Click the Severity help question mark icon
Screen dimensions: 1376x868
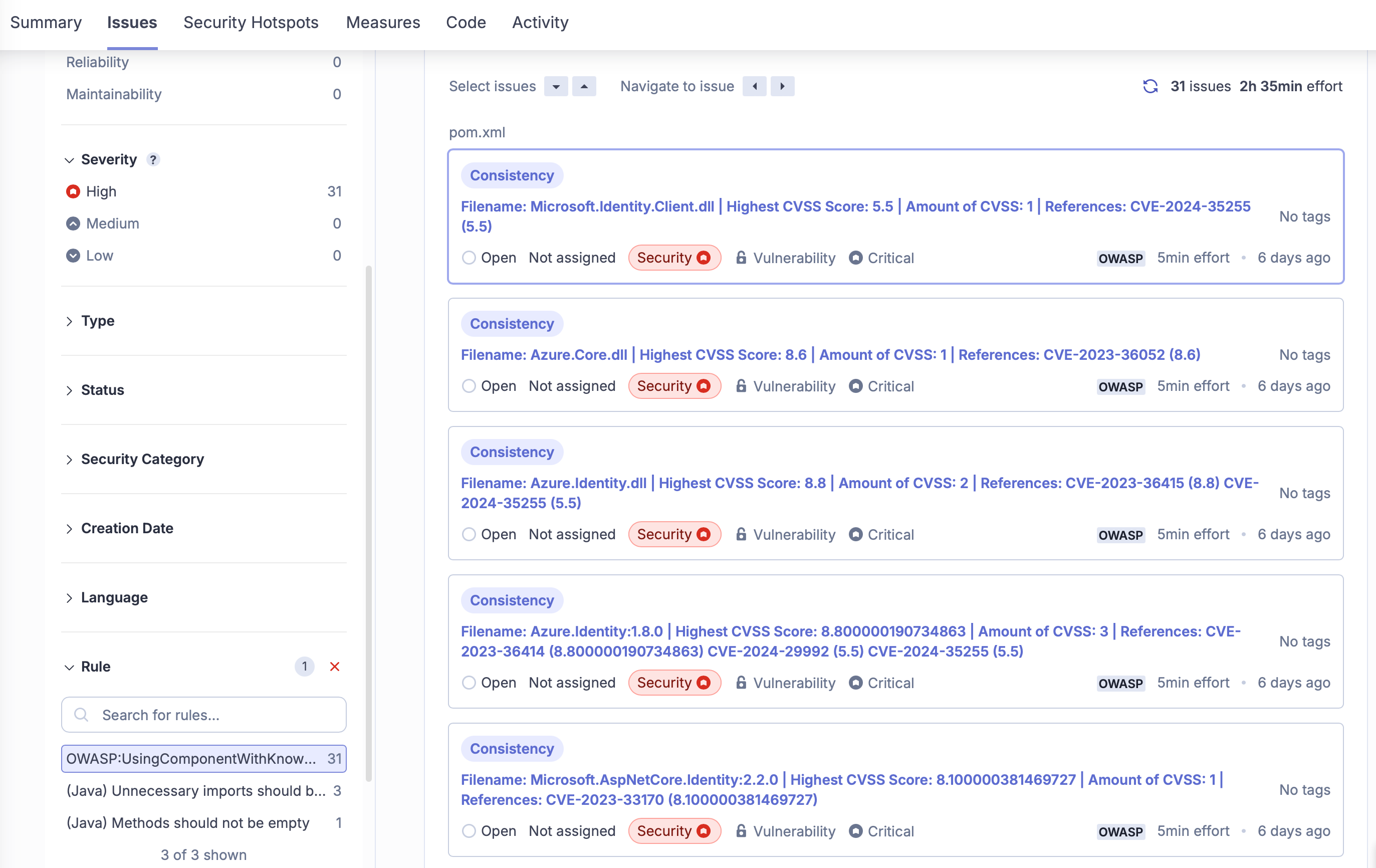click(x=152, y=159)
